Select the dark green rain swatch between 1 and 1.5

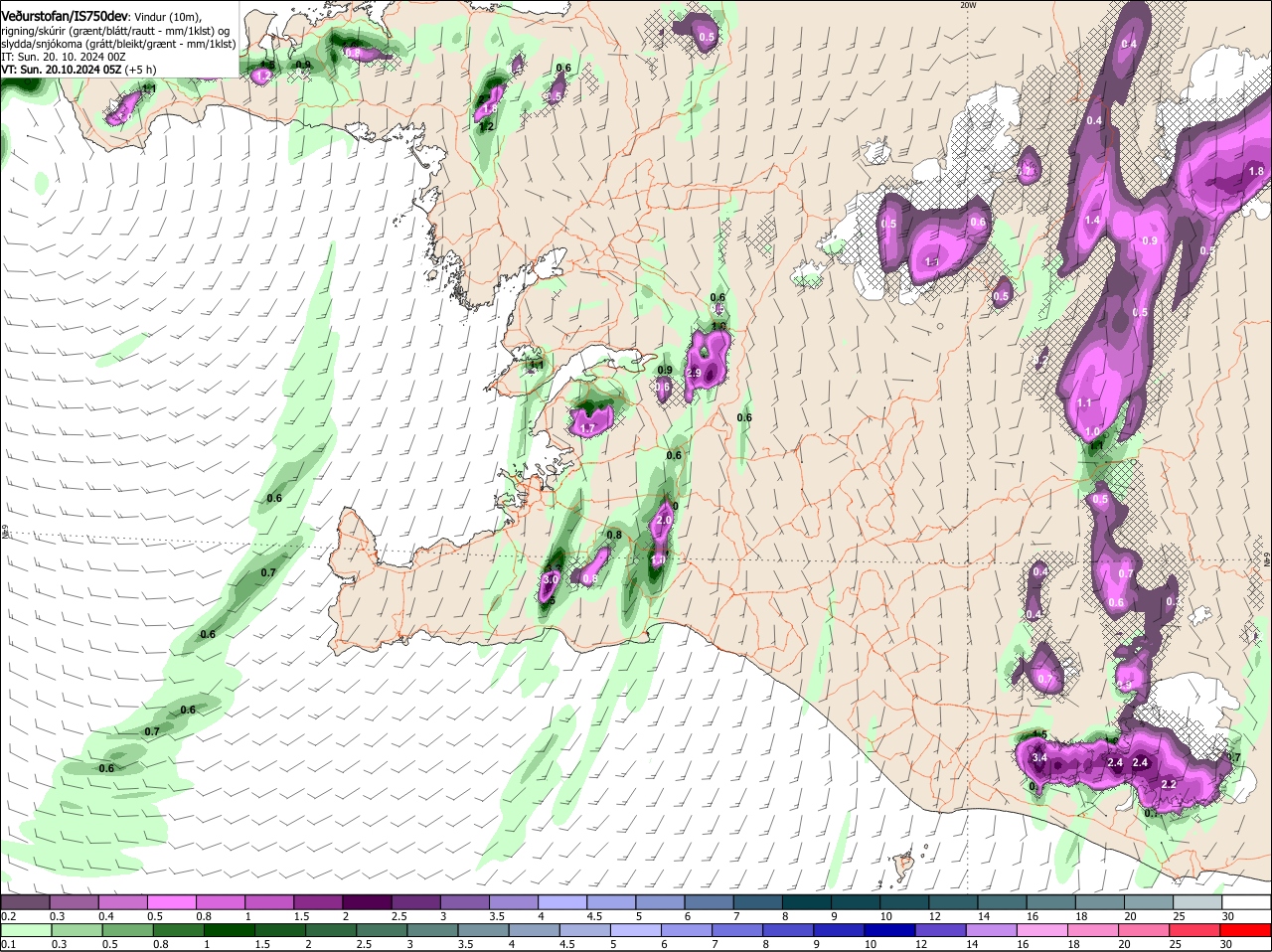pyautogui.click(x=230, y=930)
